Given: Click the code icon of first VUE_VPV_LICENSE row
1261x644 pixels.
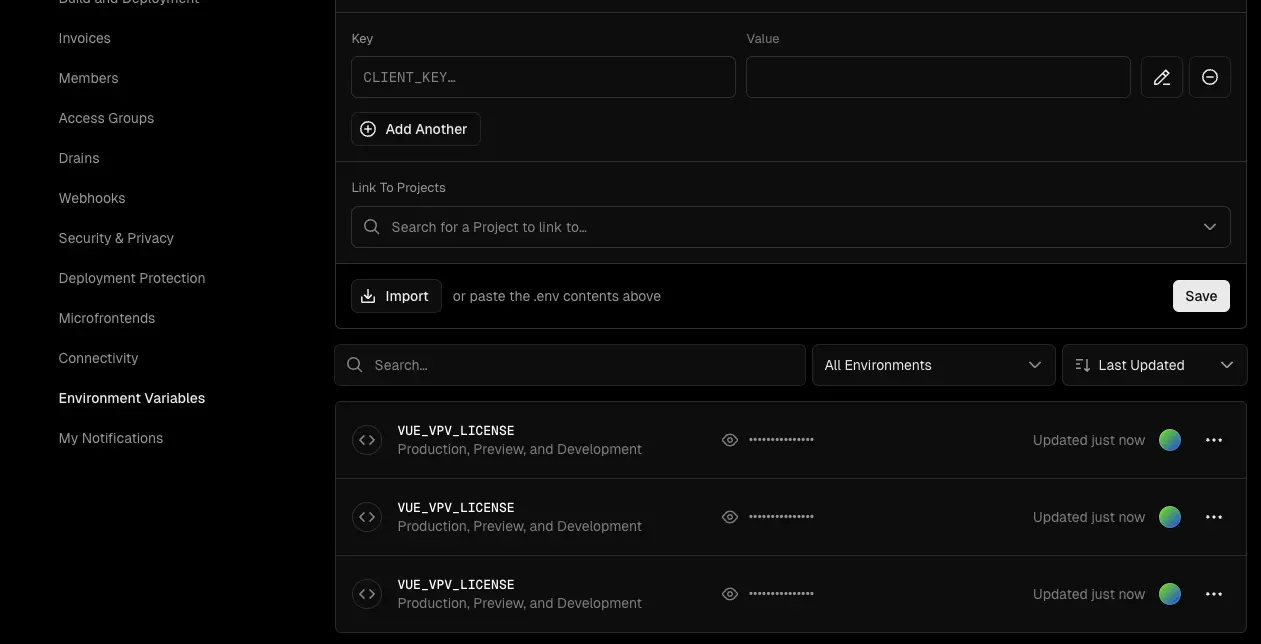Looking at the screenshot, I should [367, 440].
